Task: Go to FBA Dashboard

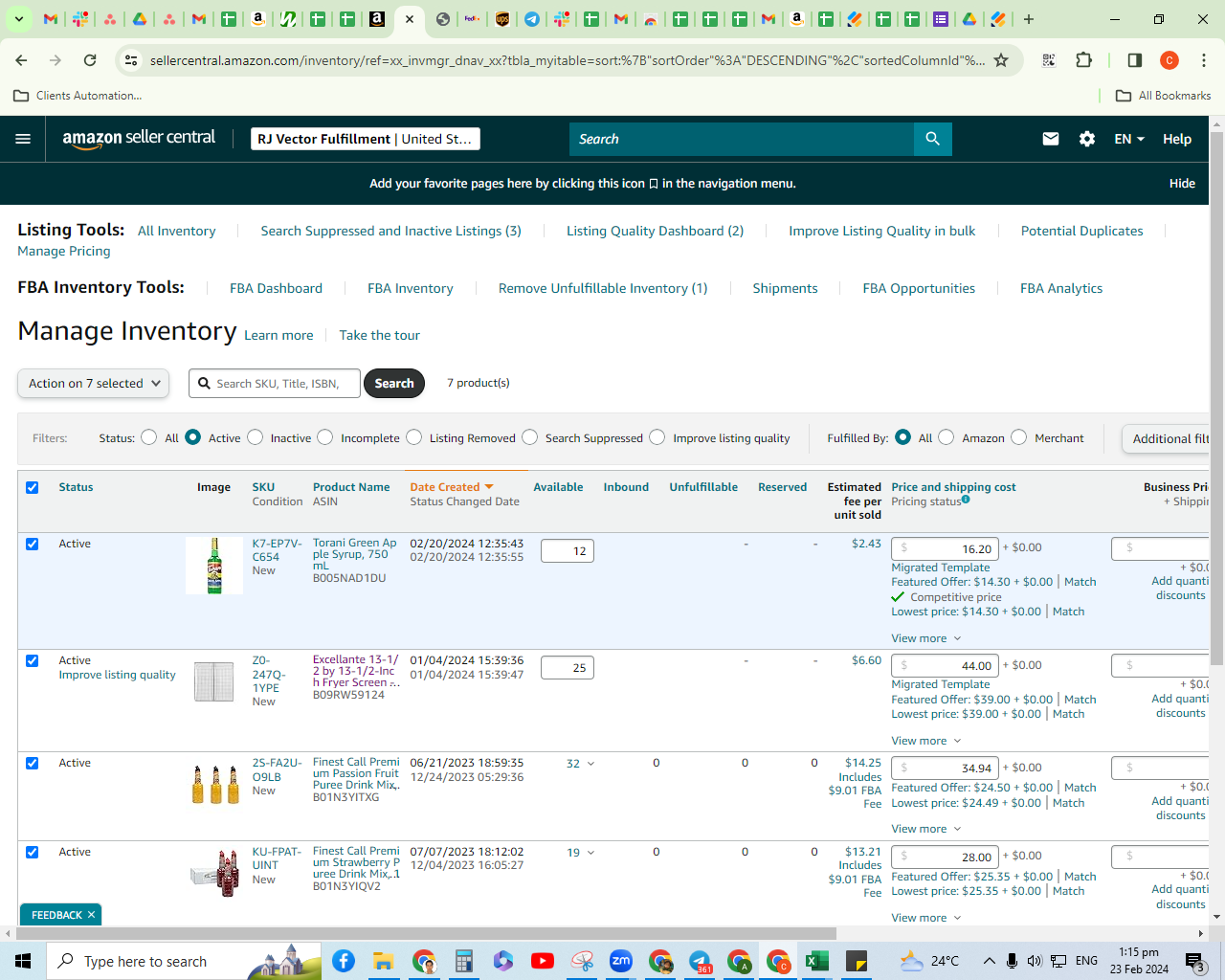Action: point(277,288)
